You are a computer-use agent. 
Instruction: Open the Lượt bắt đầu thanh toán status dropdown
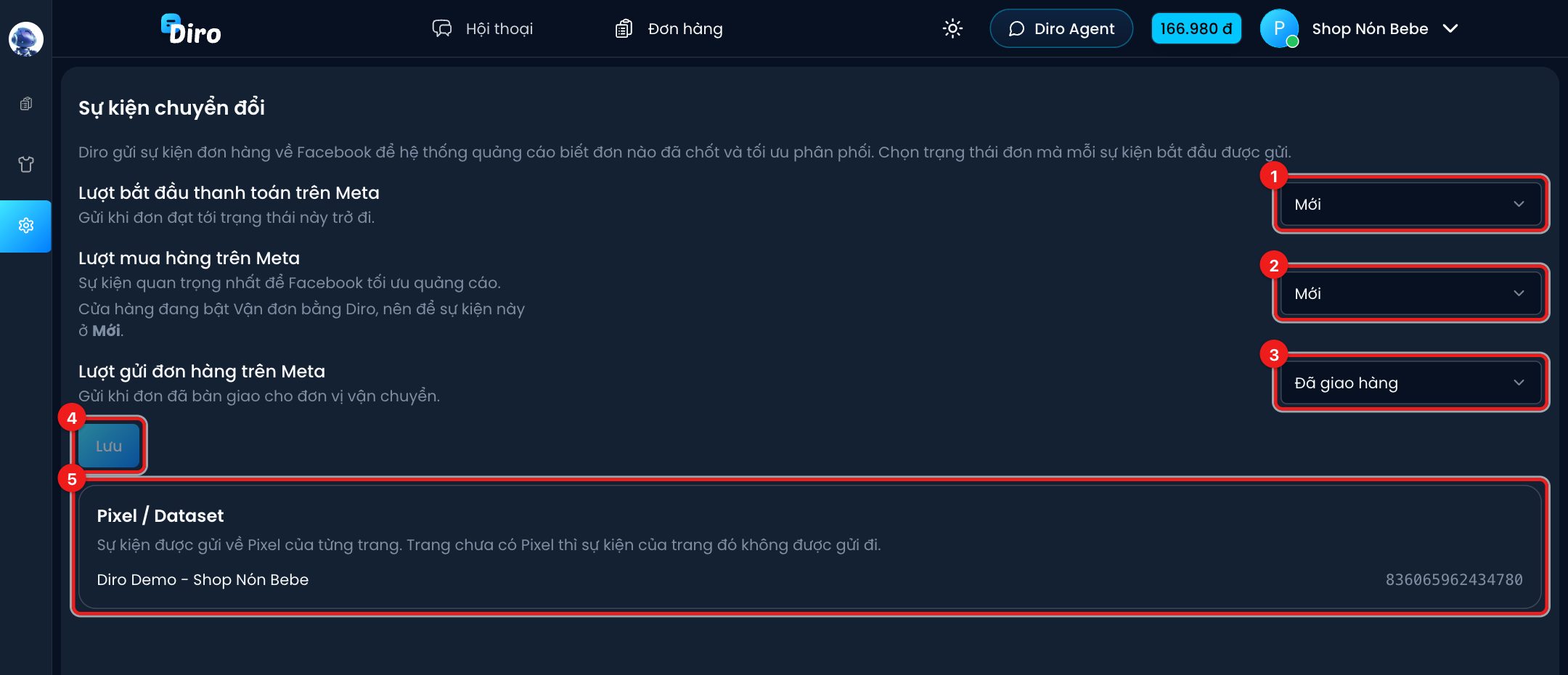tap(1410, 204)
